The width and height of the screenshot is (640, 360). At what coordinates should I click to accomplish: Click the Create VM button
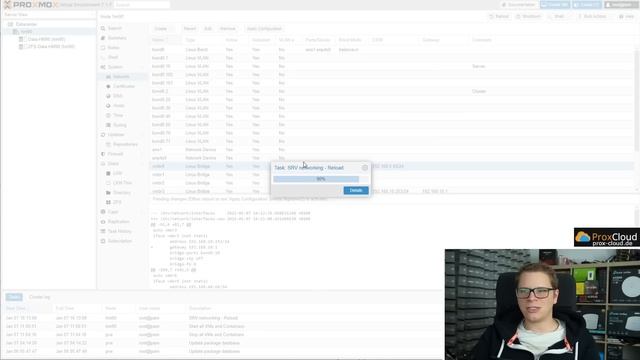point(555,5)
